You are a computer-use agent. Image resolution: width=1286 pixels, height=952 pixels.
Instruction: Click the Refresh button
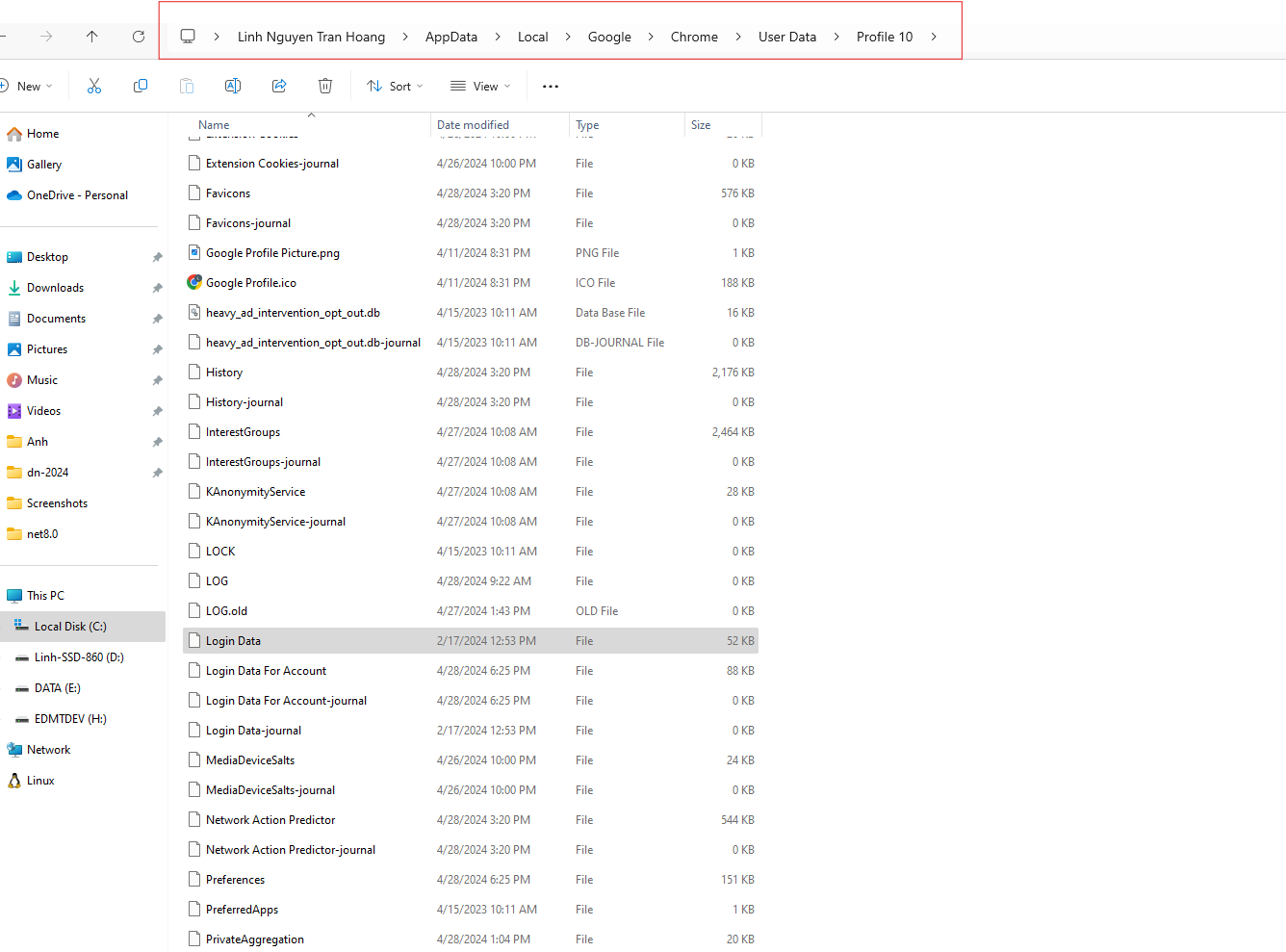(139, 37)
